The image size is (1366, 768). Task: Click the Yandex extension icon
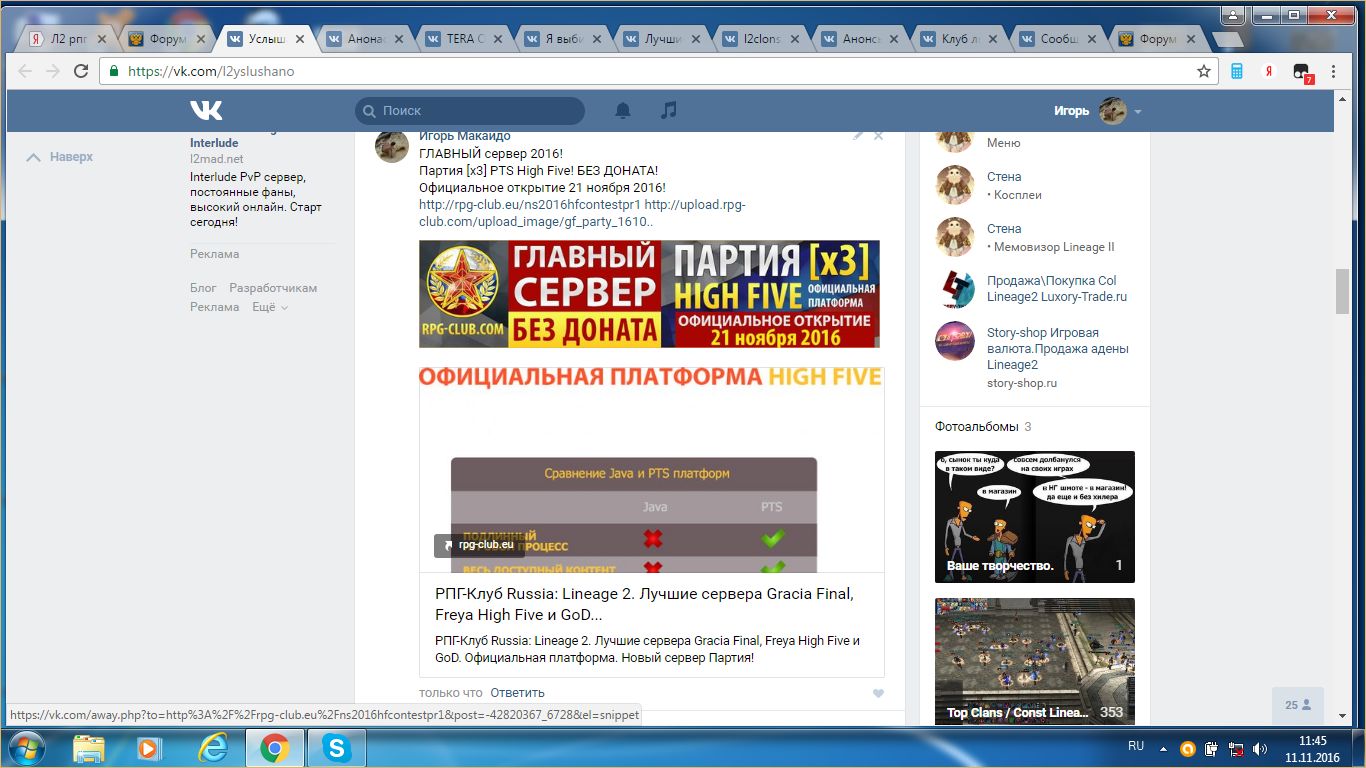coord(1268,71)
